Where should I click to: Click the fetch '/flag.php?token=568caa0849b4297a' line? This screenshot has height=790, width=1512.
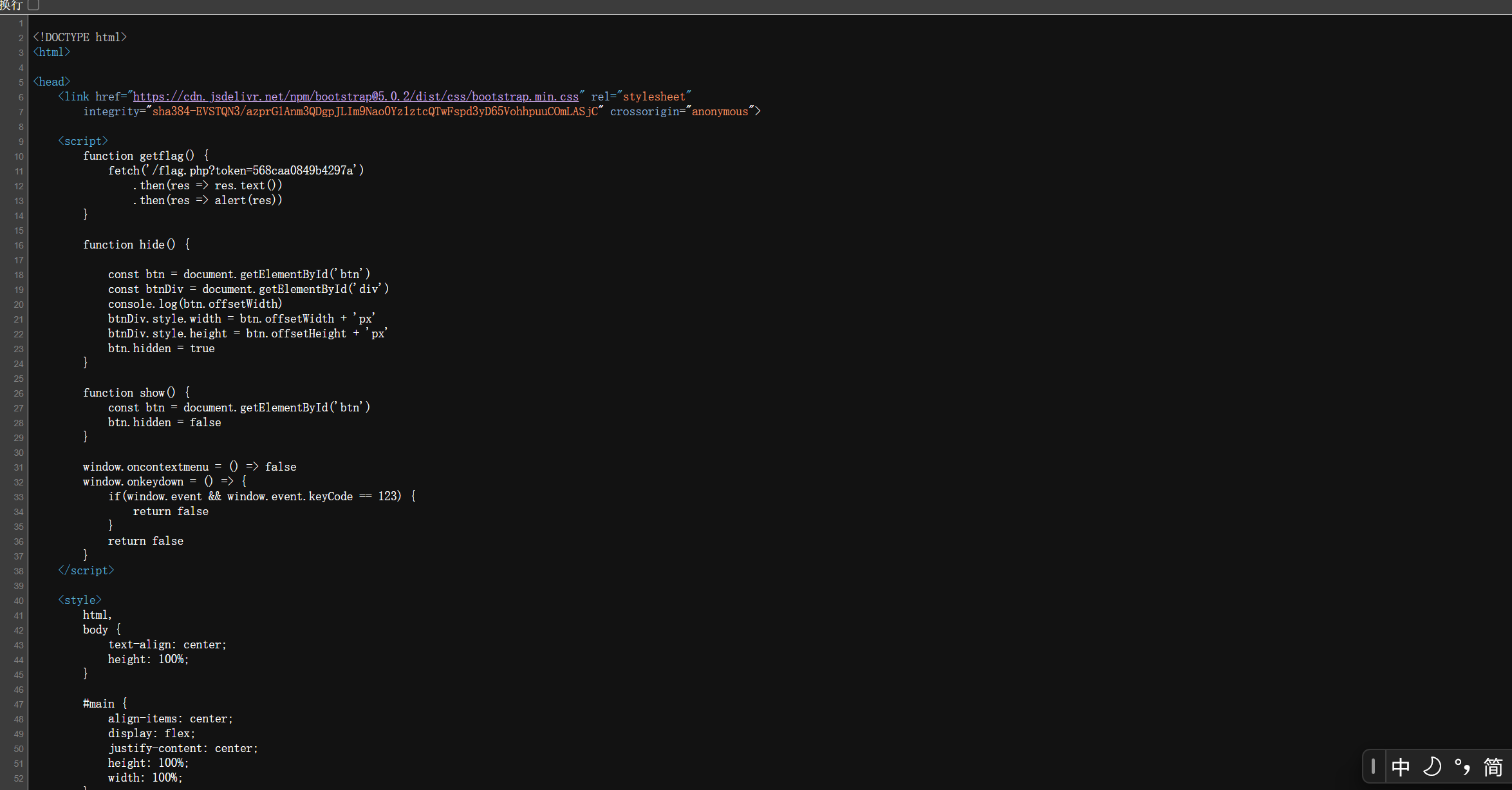click(x=236, y=171)
